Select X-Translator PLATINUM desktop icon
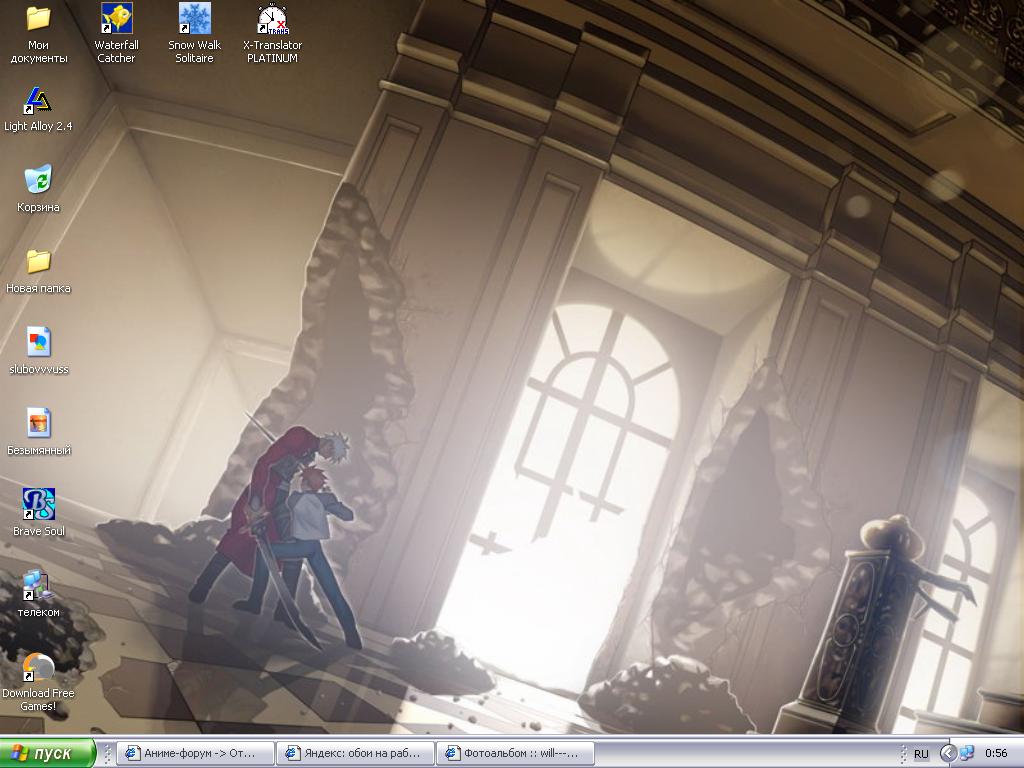The image size is (1024, 768). pos(272,19)
